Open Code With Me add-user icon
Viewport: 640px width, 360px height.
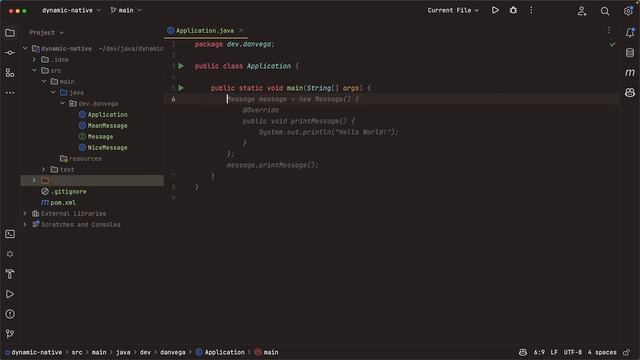coord(582,11)
